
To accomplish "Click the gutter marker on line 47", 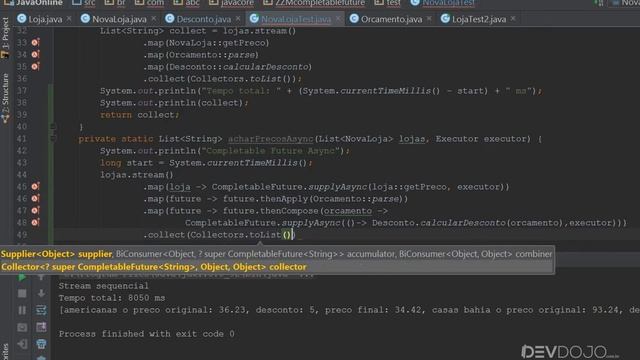I will 36,211.
